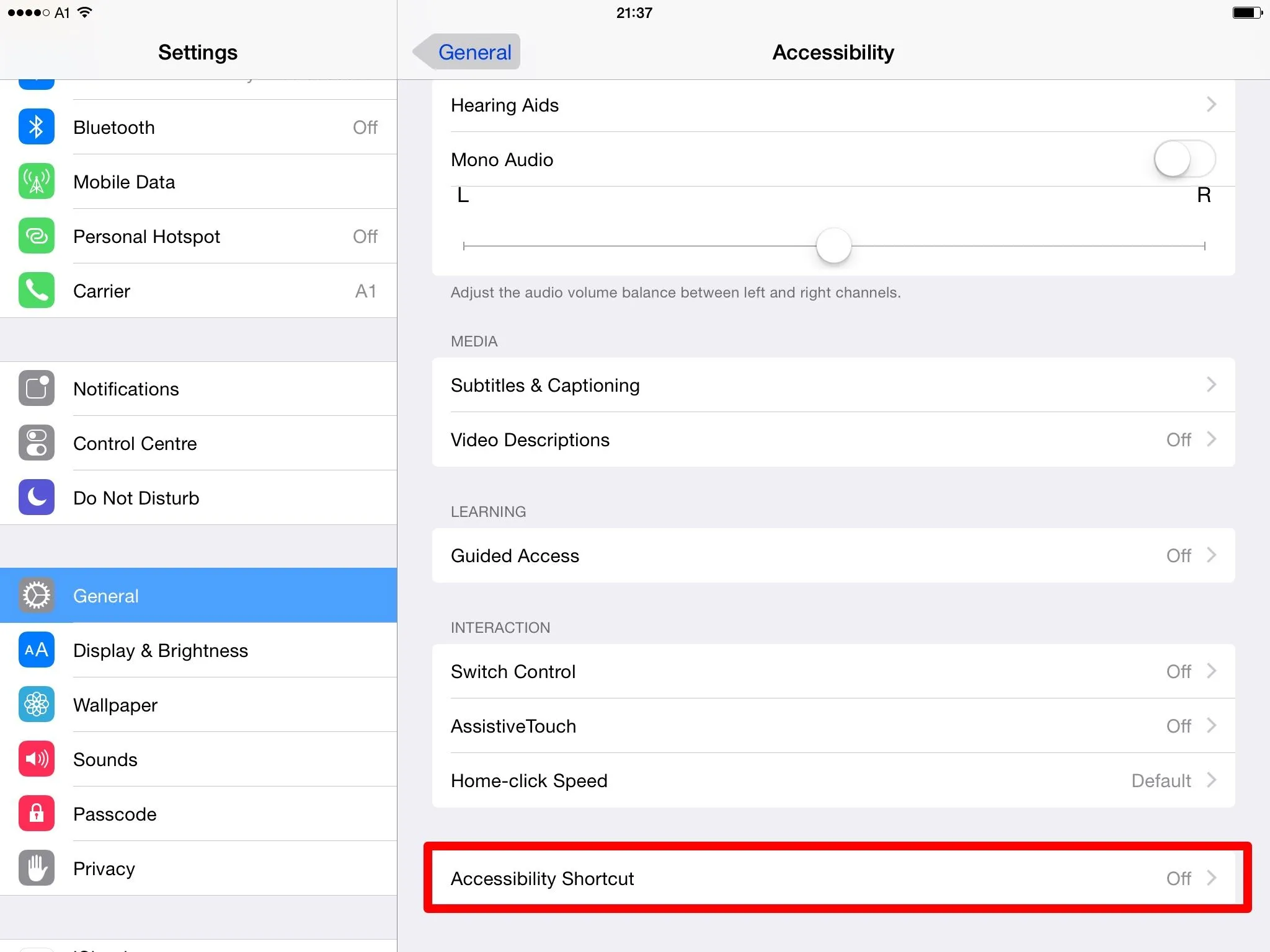Open Guided Access setting row
The width and height of the screenshot is (1270, 952).
833,555
